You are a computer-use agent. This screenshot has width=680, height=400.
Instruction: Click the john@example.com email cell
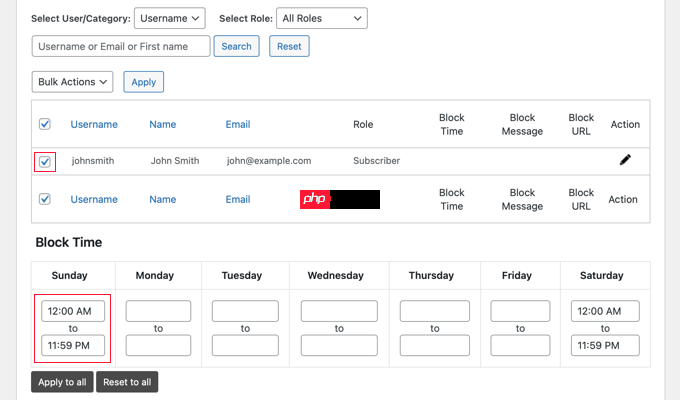269,161
